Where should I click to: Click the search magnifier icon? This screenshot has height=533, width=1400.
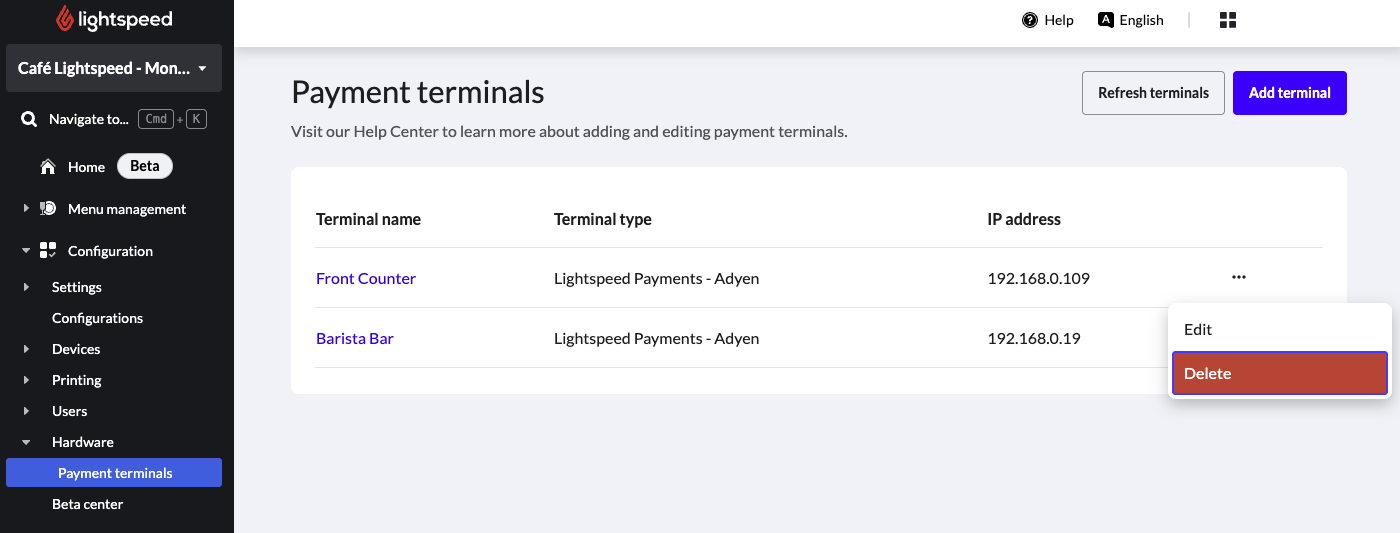point(29,119)
